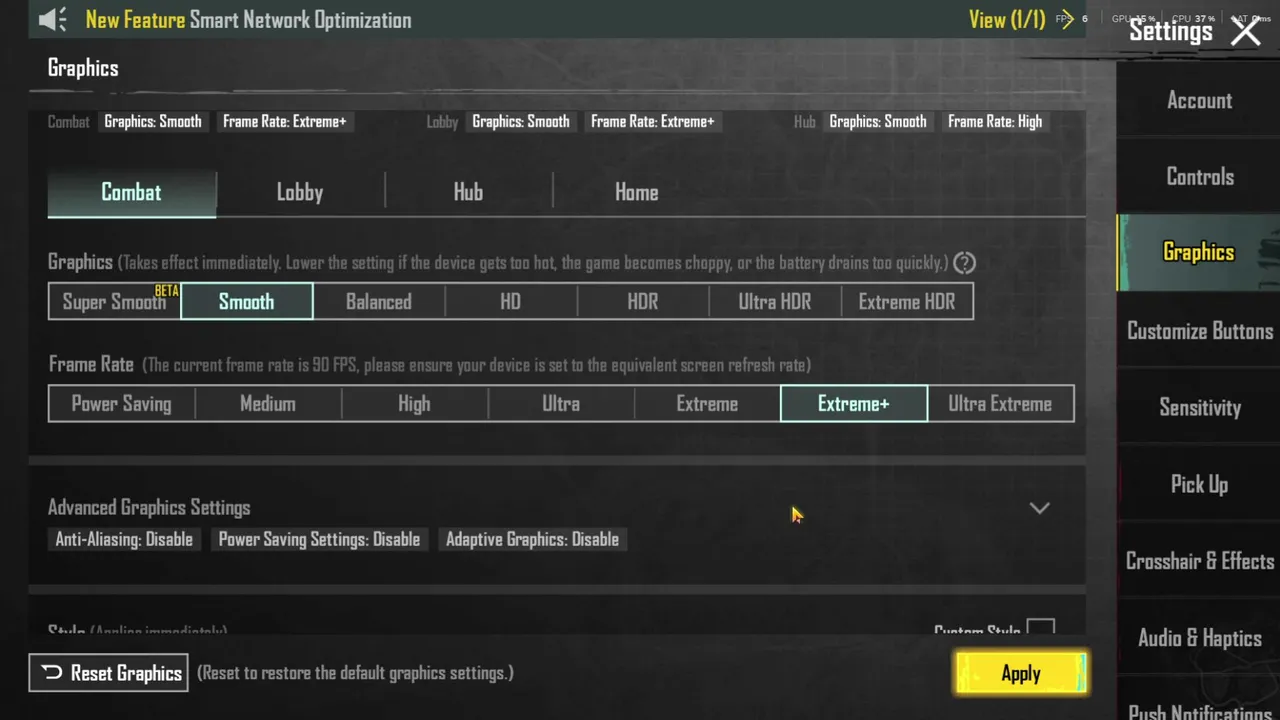
Task: Open Customize Buttons section
Action: [x=1199, y=331]
